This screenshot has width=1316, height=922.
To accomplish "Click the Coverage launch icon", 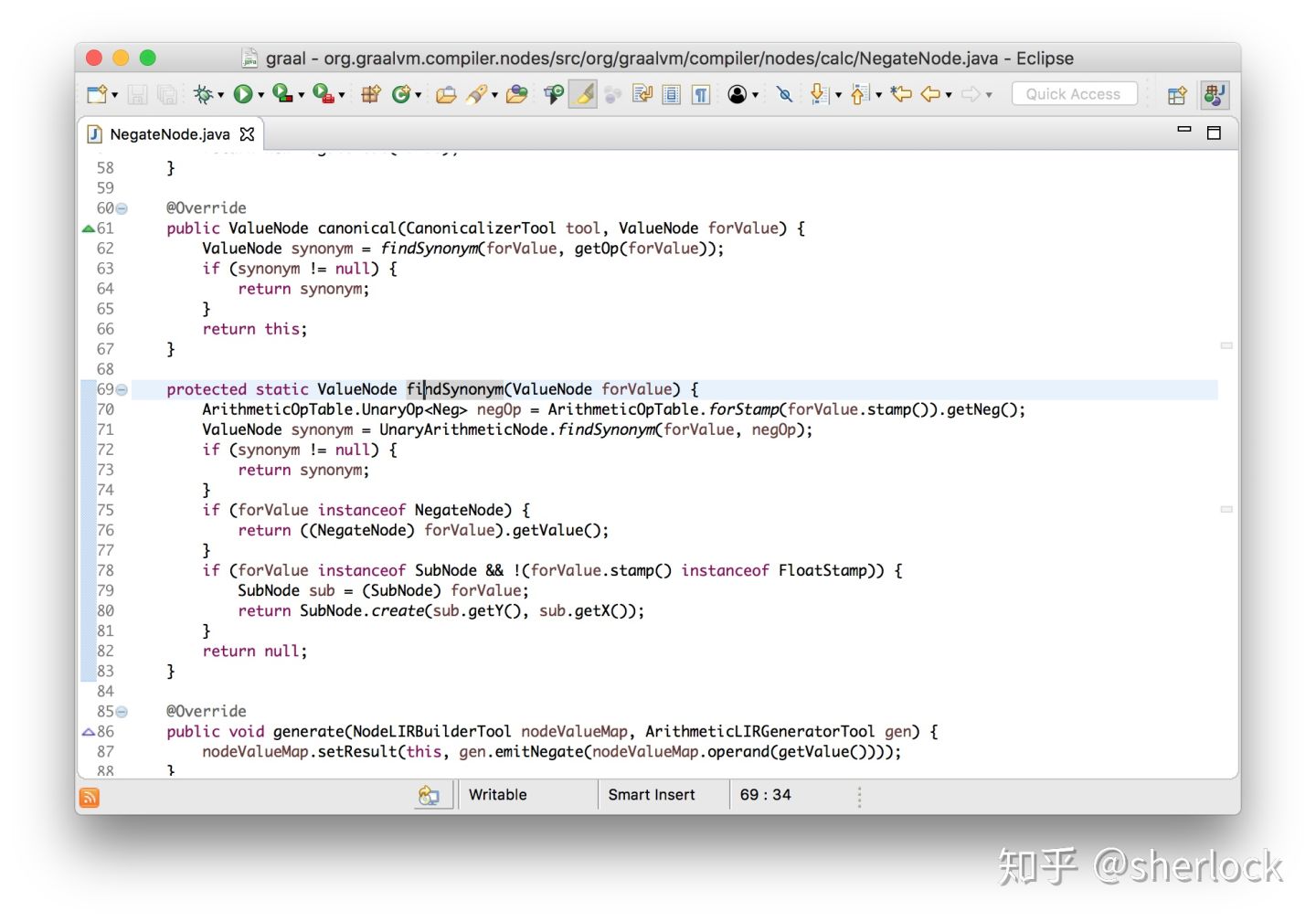I will pos(282,94).
